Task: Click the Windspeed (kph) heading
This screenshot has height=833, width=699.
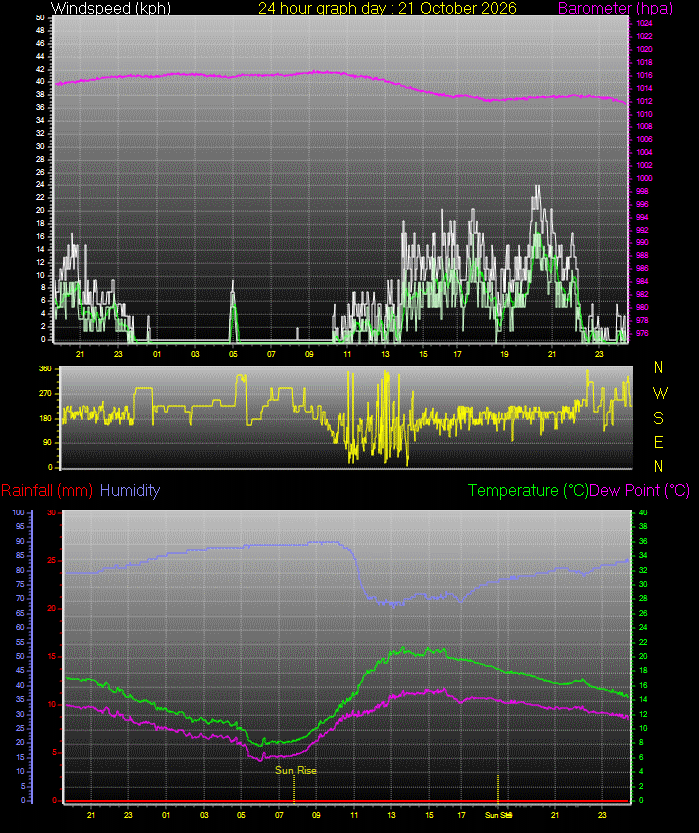Action: [110, 8]
